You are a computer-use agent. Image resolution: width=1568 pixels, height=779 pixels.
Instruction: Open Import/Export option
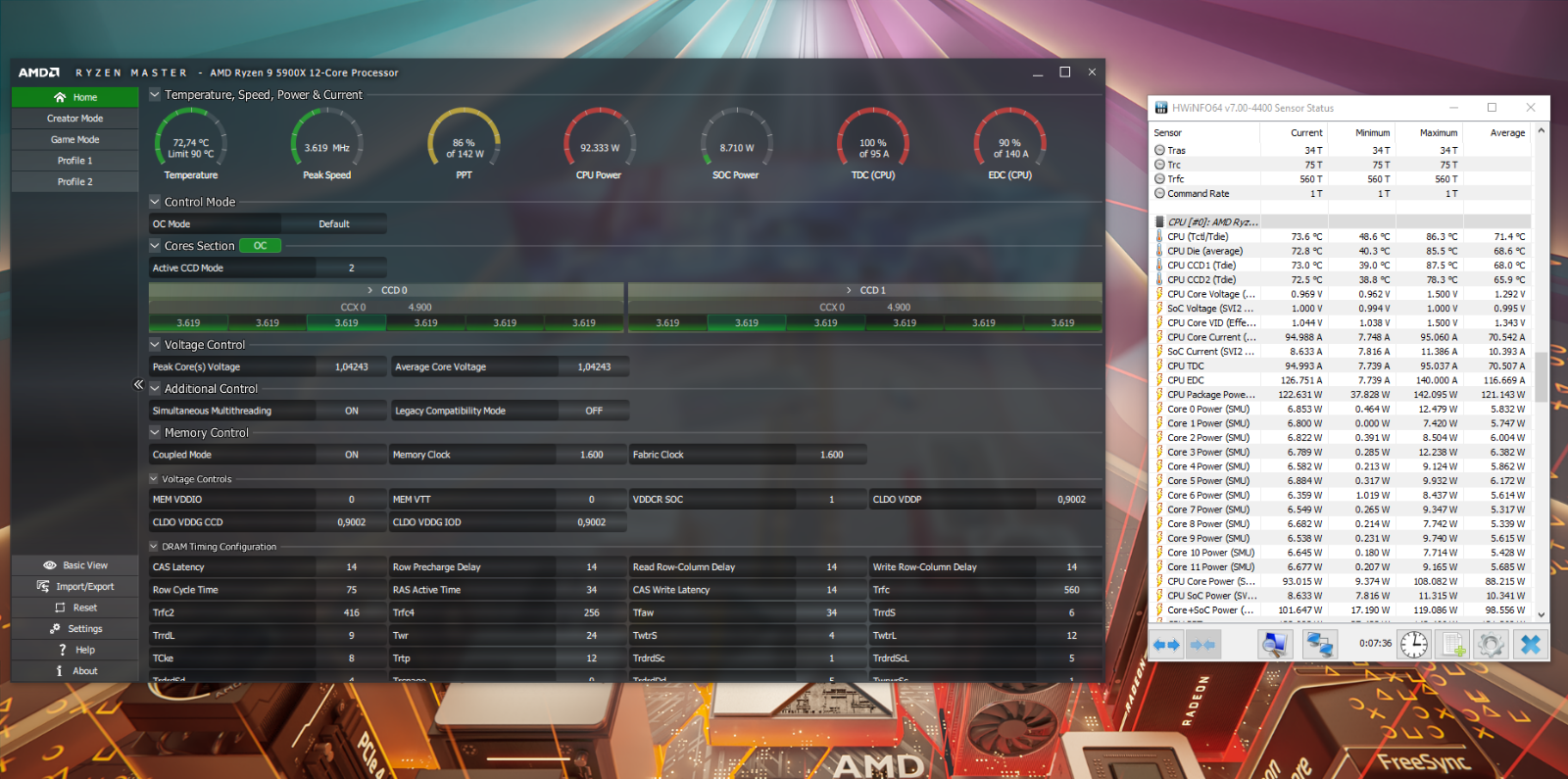point(75,587)
